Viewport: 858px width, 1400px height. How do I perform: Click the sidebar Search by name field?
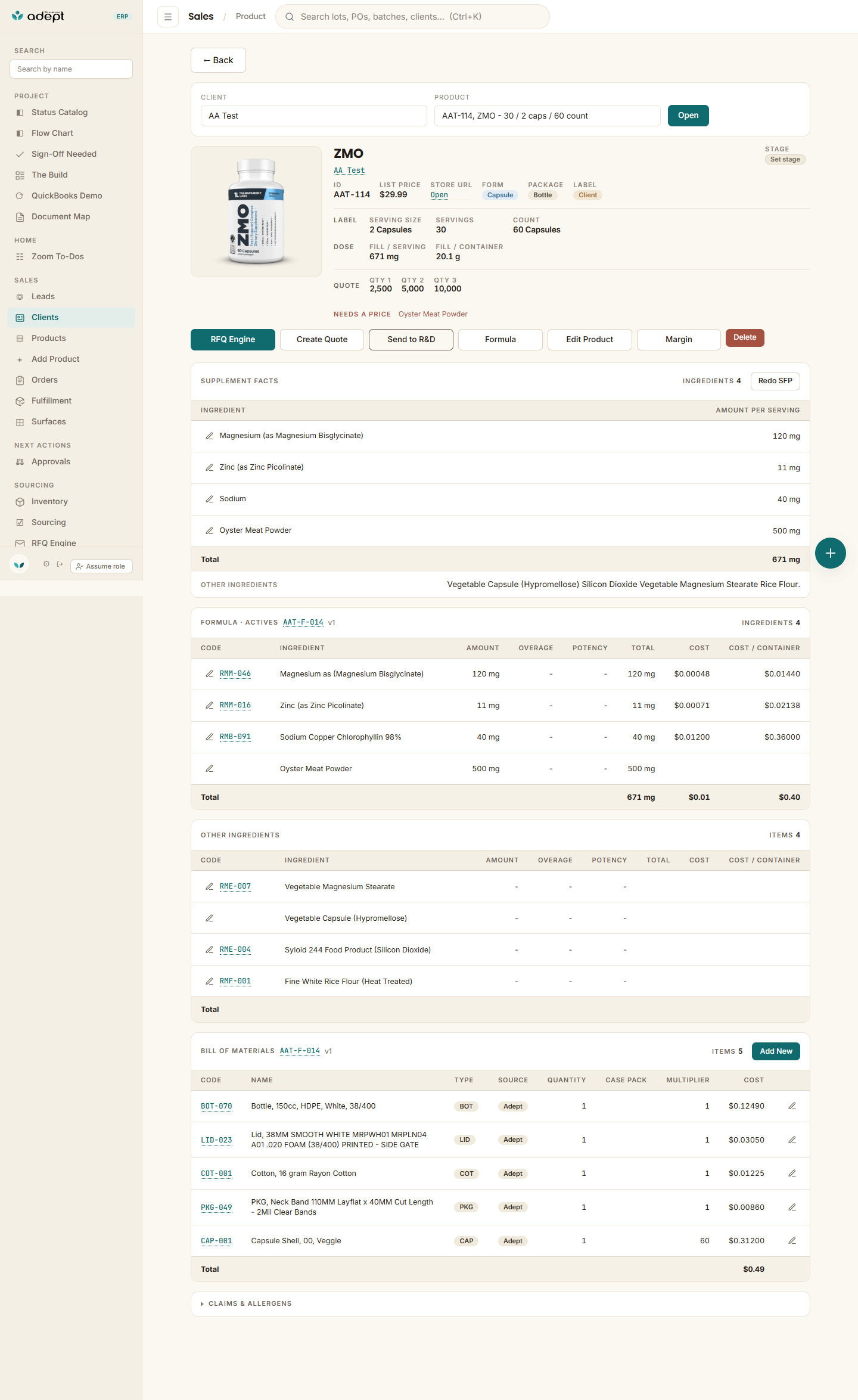tap(71, 69)
